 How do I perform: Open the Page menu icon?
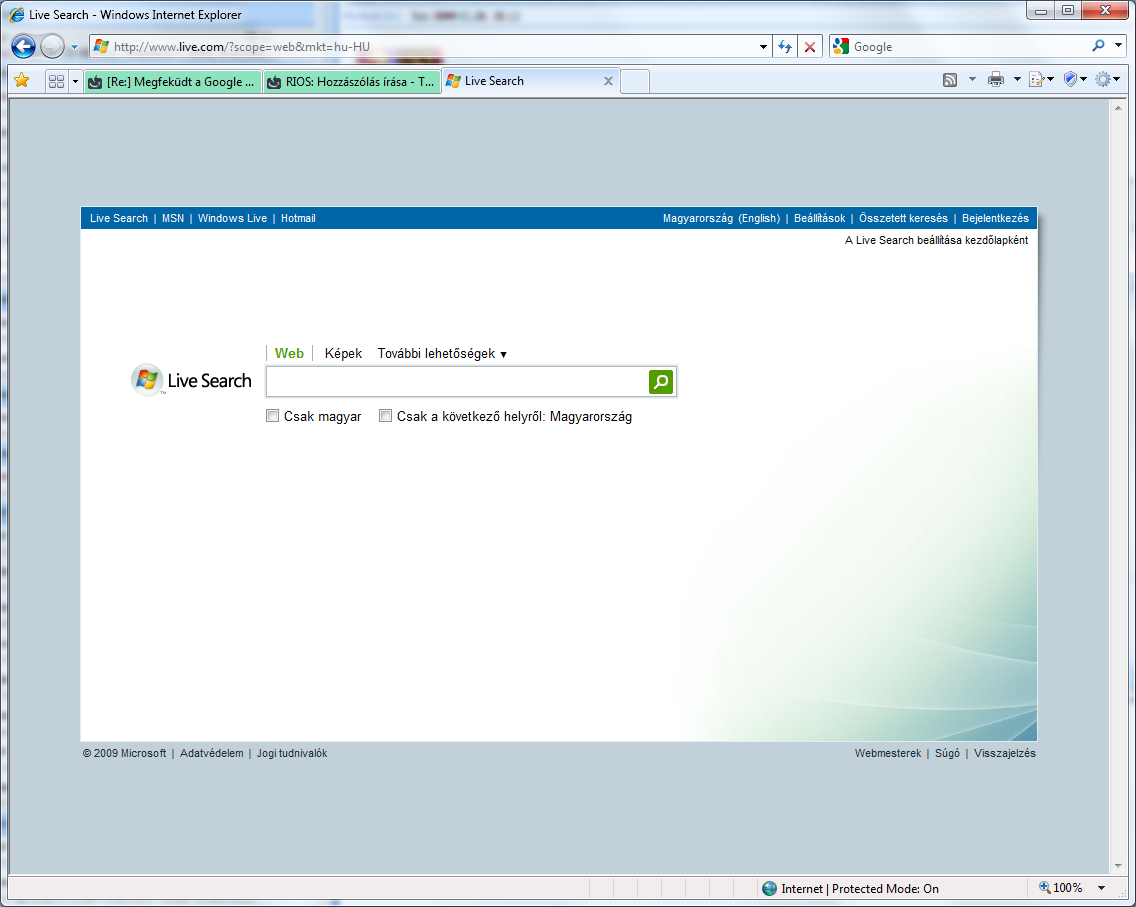point(1041,80)
